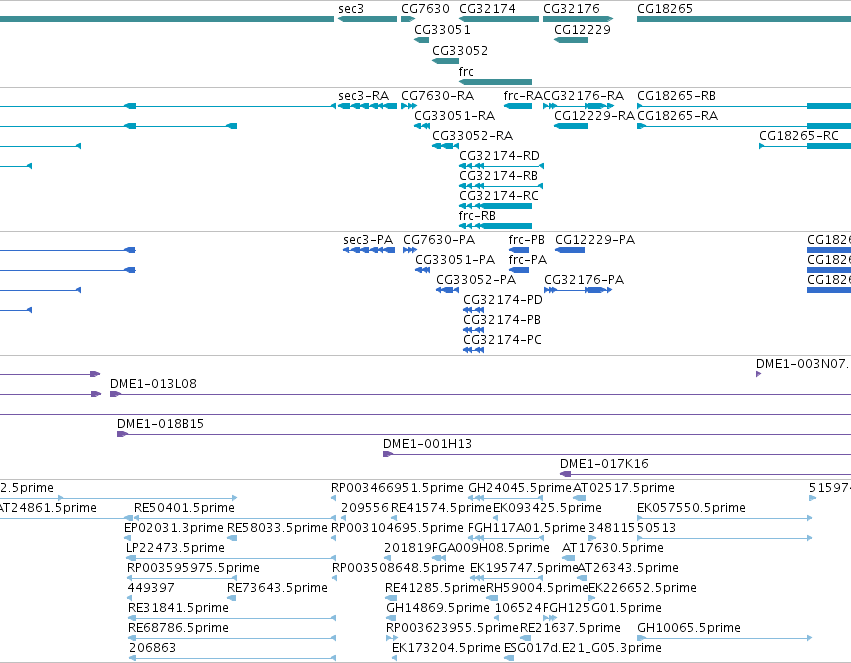This screenshot has height=663, width=851.
Task: Select protein frc-PA
Action: click(x=519, y=270)
